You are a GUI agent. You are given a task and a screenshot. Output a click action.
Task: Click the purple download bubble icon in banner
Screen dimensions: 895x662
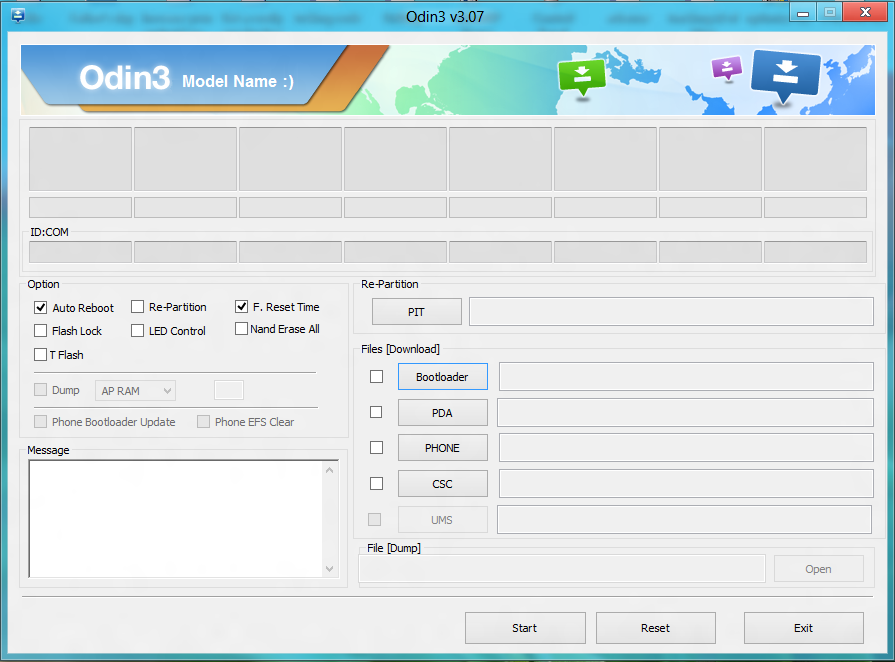[726, 68]
